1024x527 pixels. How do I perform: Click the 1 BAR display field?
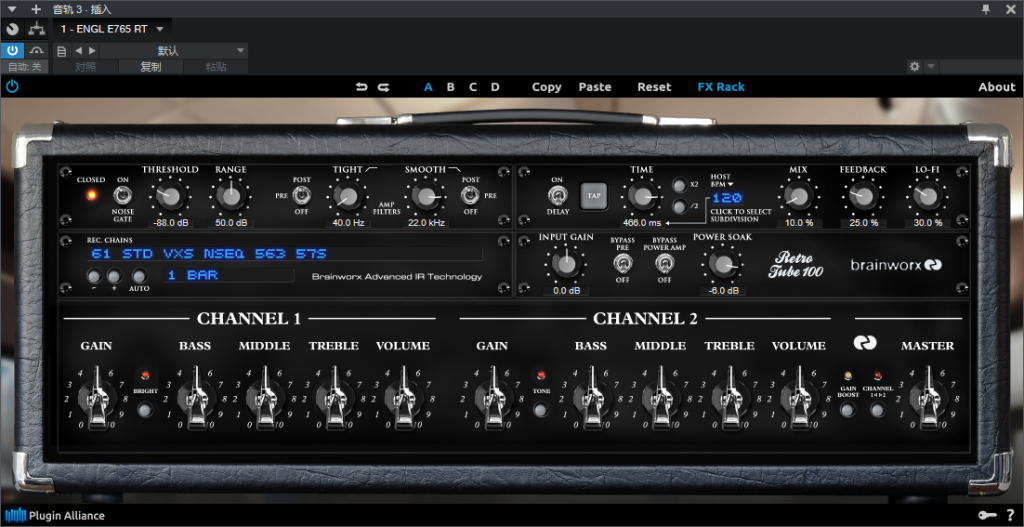229,276
